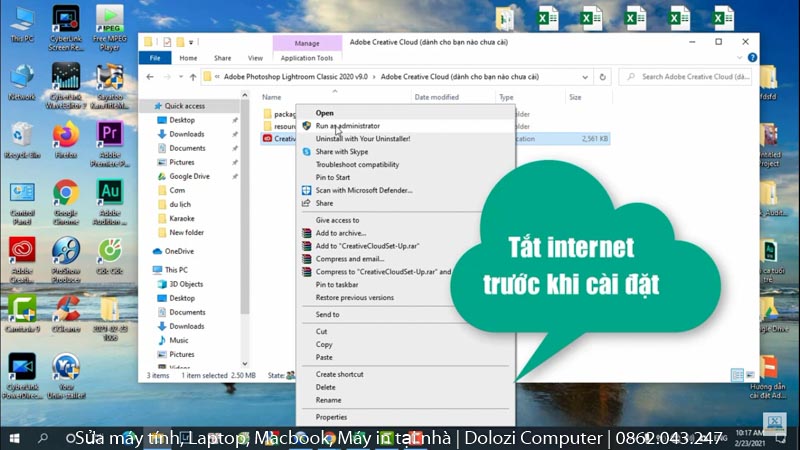Launch Google Chrome desktop icon
Image resolution: width=800 pixels, height=450 pixels.
tap(66, 197)
